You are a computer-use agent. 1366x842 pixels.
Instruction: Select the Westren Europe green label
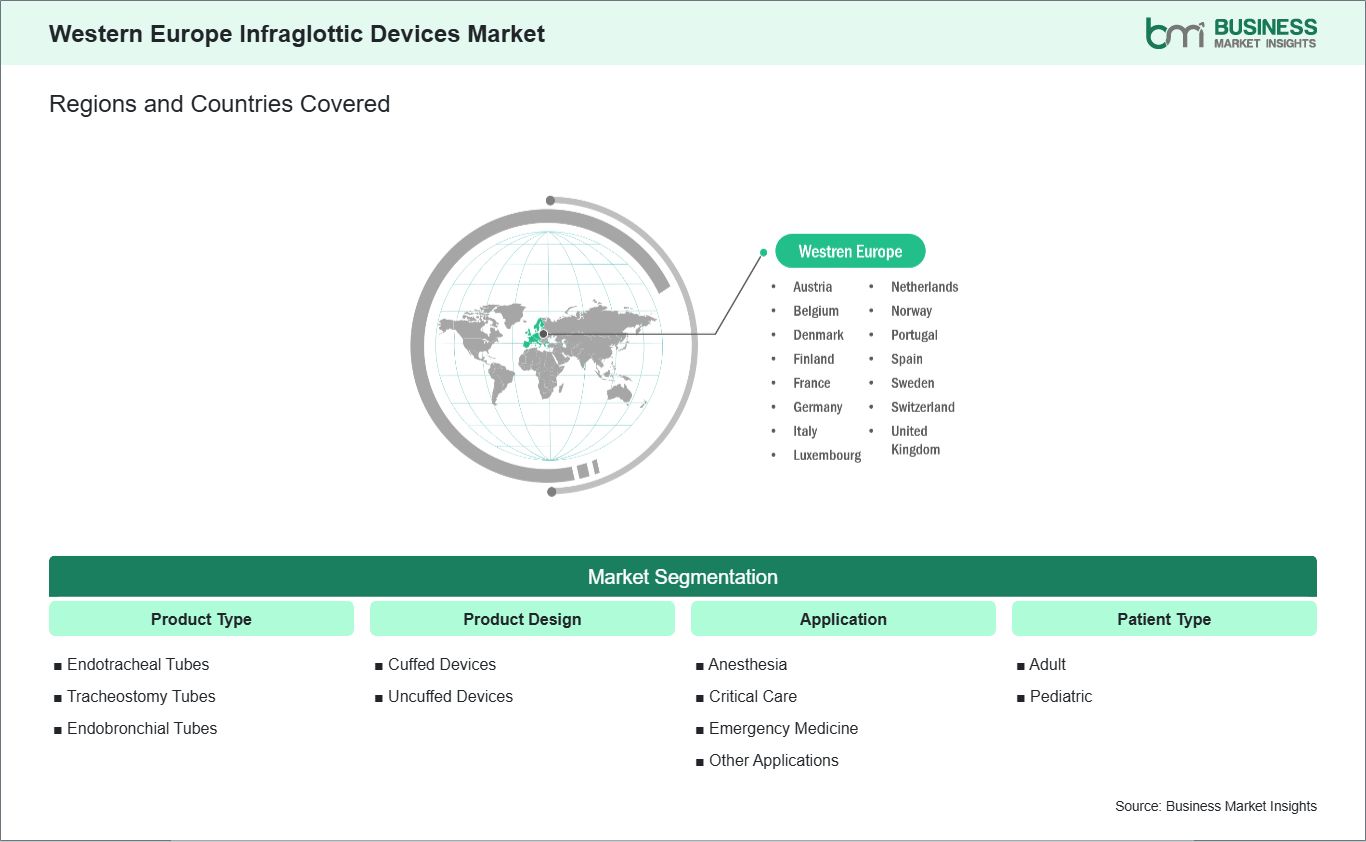point(850,251)
